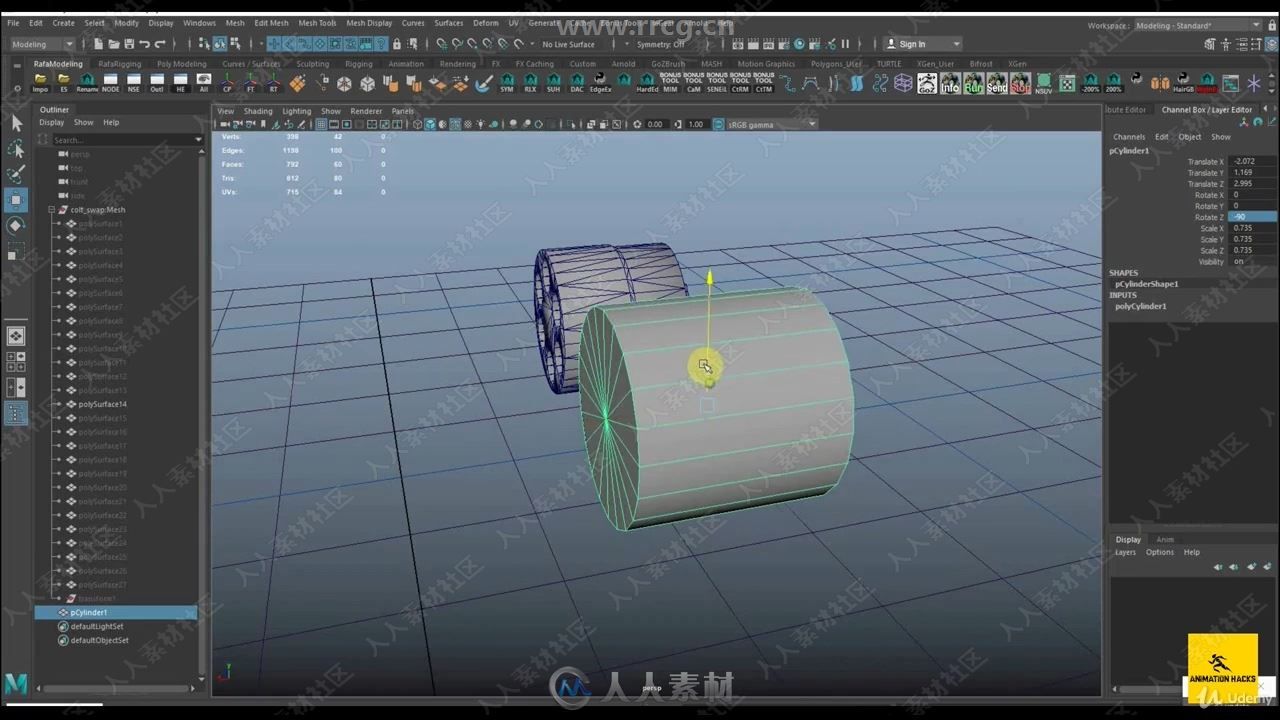Toggle the pause viewport button
Viewport: 1280px width, 720px height.
pyautogui.click(x=845, y=44)
